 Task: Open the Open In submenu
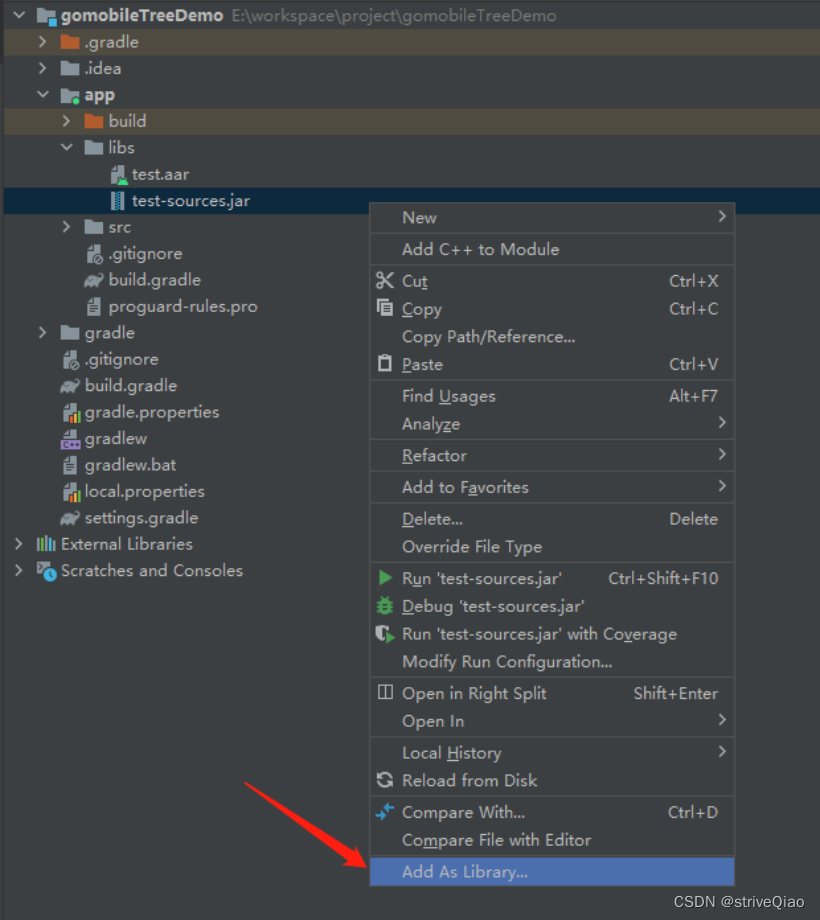pos(551,721)
